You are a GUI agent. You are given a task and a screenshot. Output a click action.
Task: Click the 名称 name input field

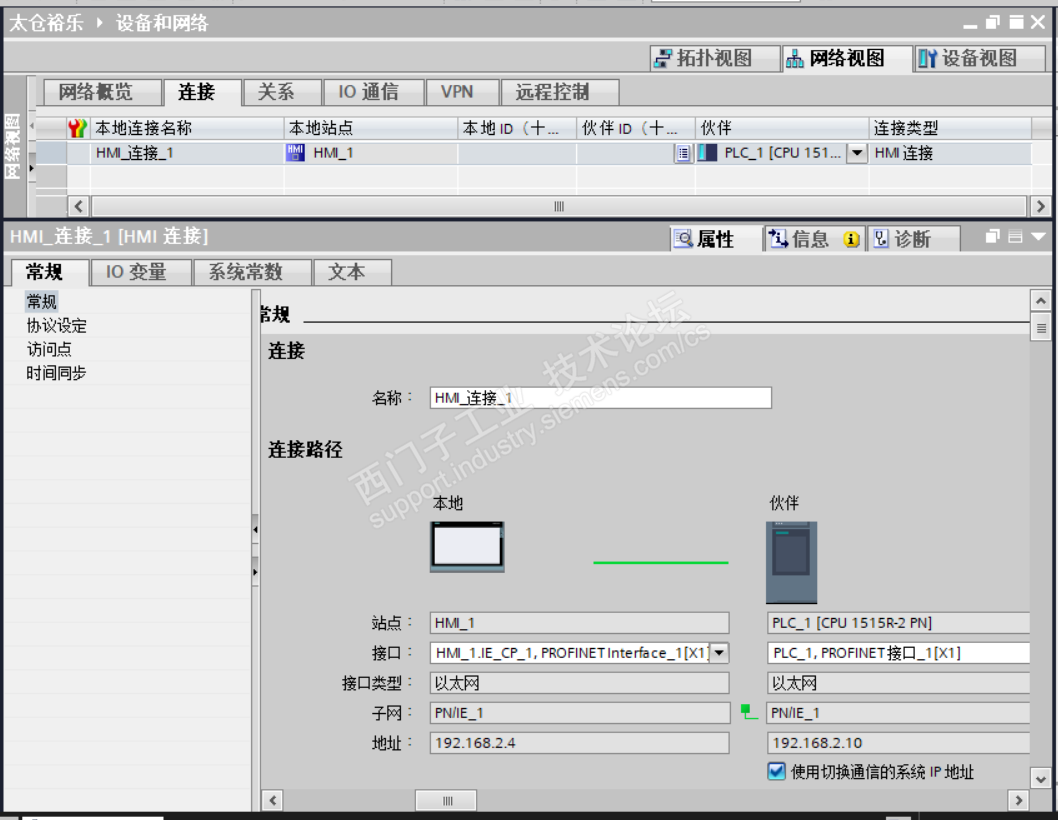(x=601, y=398)
